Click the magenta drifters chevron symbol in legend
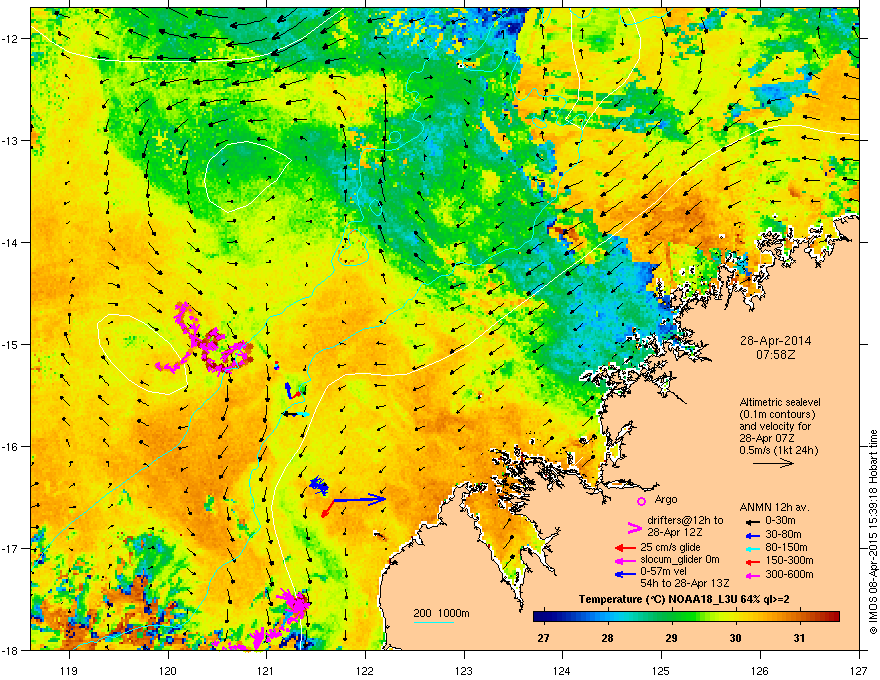 [x=634, y=527]
